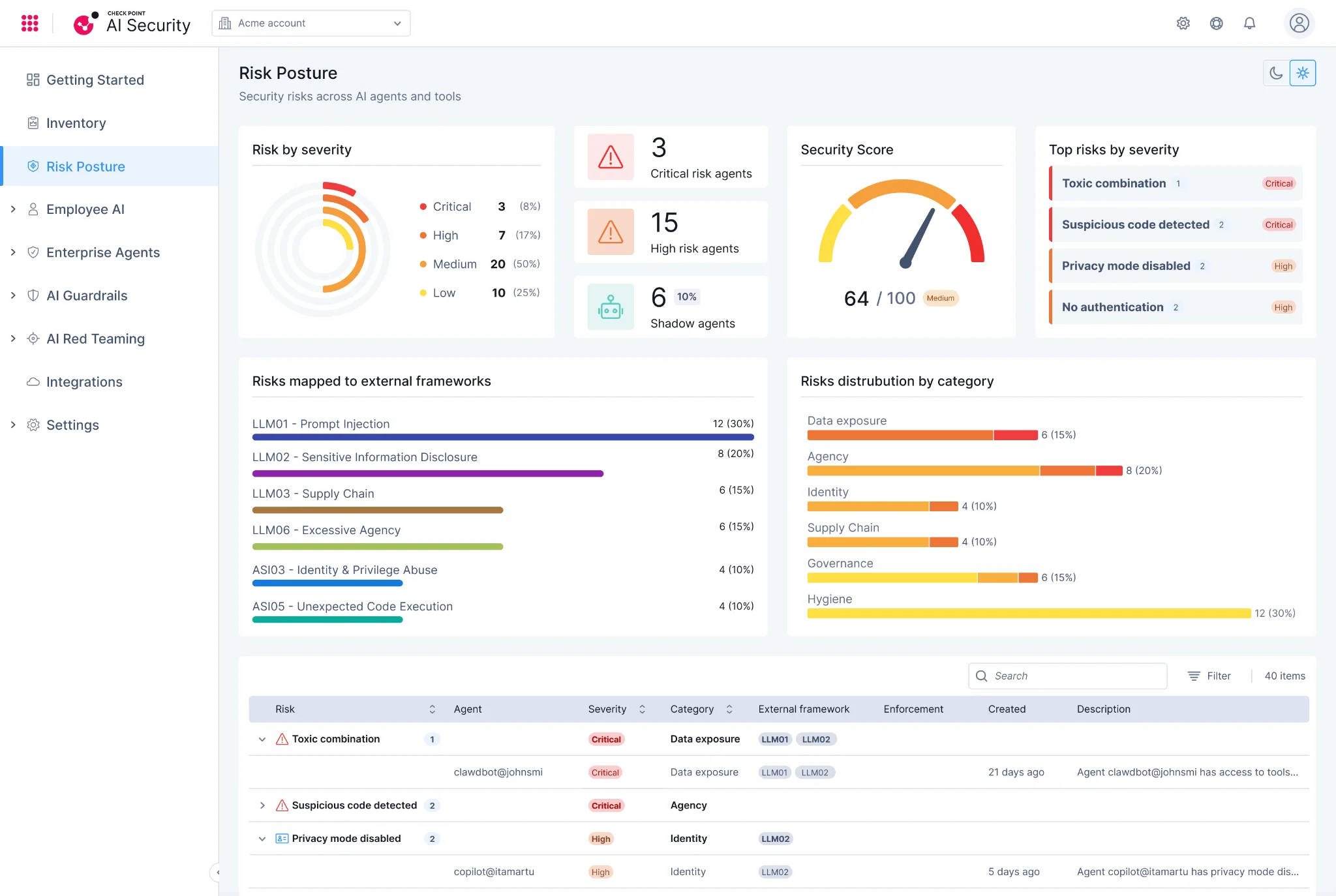Expand the Employee AI menu
This screenshot has width=1336, height=896.
click(x=13, y=209)
